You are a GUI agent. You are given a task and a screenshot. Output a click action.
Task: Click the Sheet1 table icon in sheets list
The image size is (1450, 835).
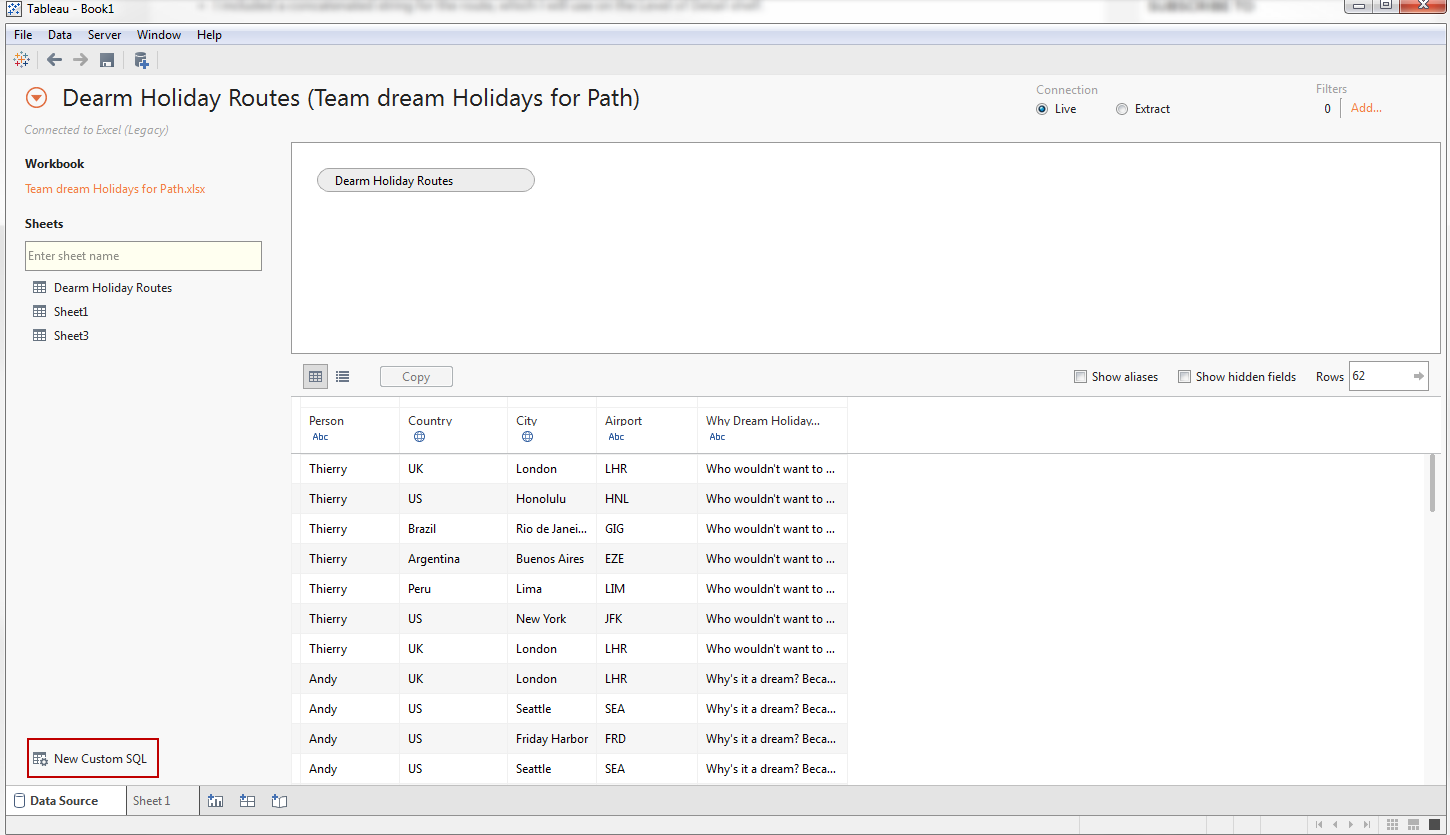pos(40,311)
